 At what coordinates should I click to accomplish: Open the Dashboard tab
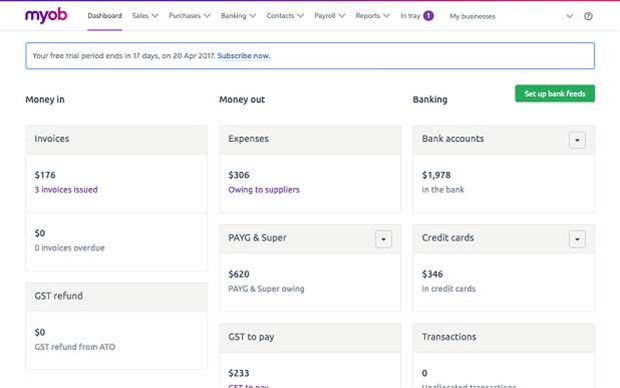coord(105,16)
